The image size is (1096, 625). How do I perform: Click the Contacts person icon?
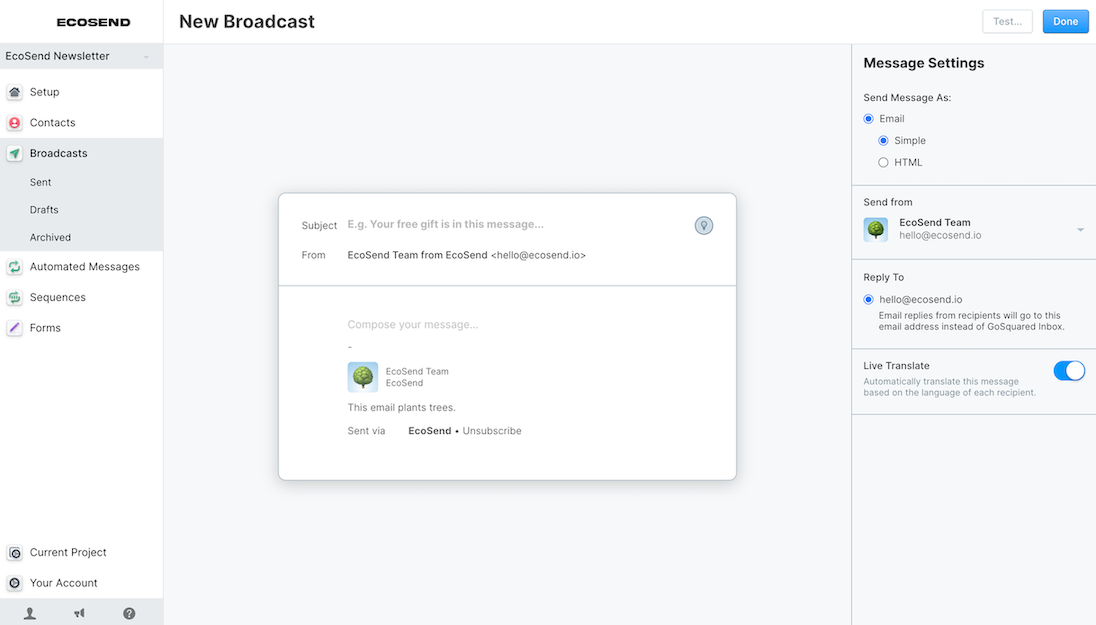[15, 123]
